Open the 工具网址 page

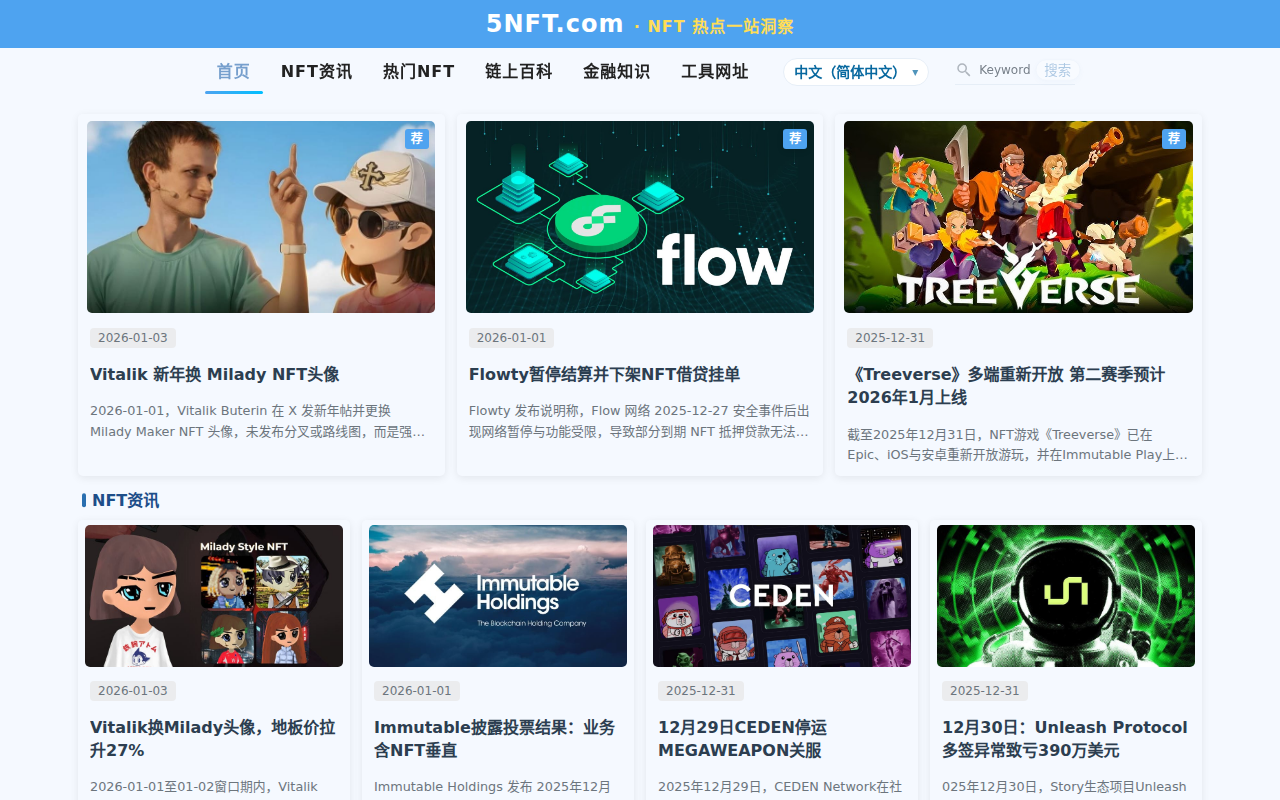click(714, 71)
